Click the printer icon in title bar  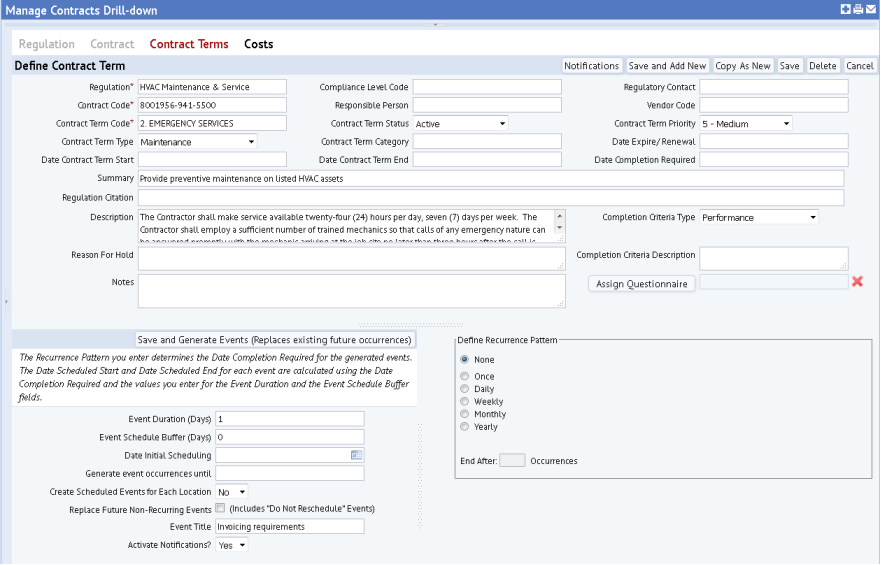[858, 10]
